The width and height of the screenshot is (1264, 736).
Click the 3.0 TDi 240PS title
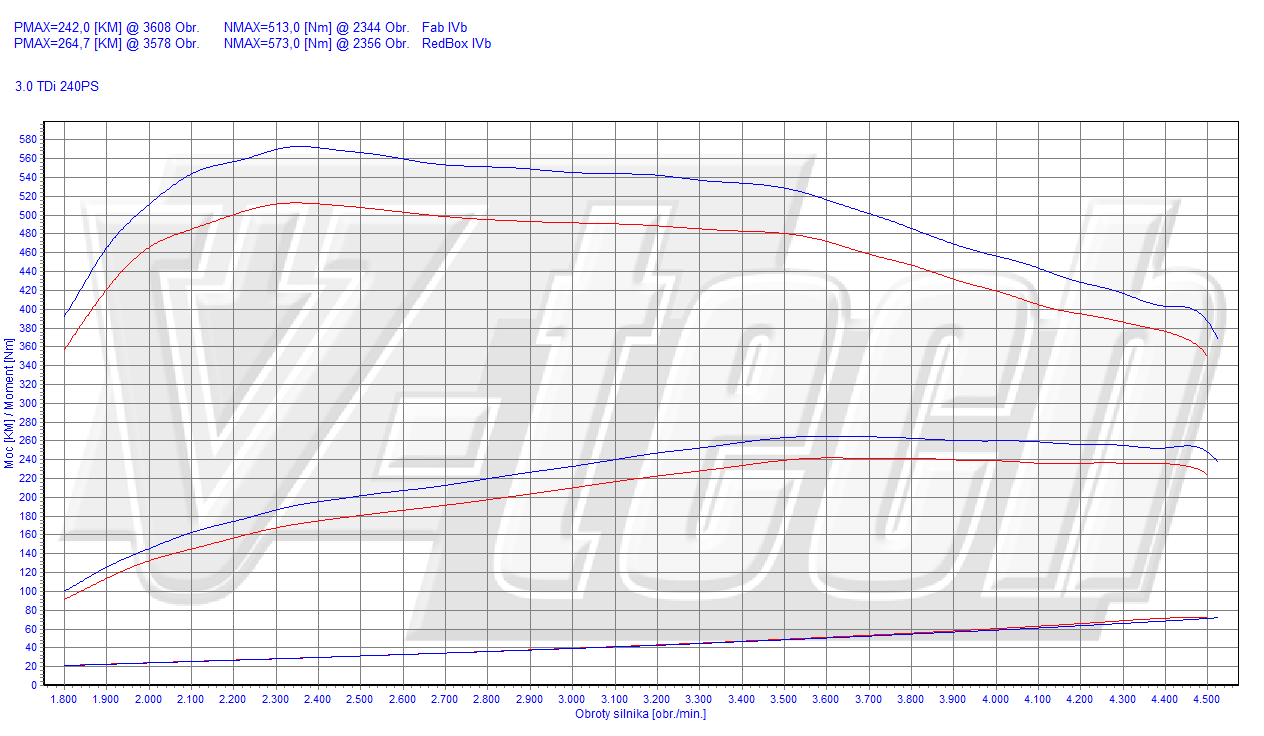57,87
